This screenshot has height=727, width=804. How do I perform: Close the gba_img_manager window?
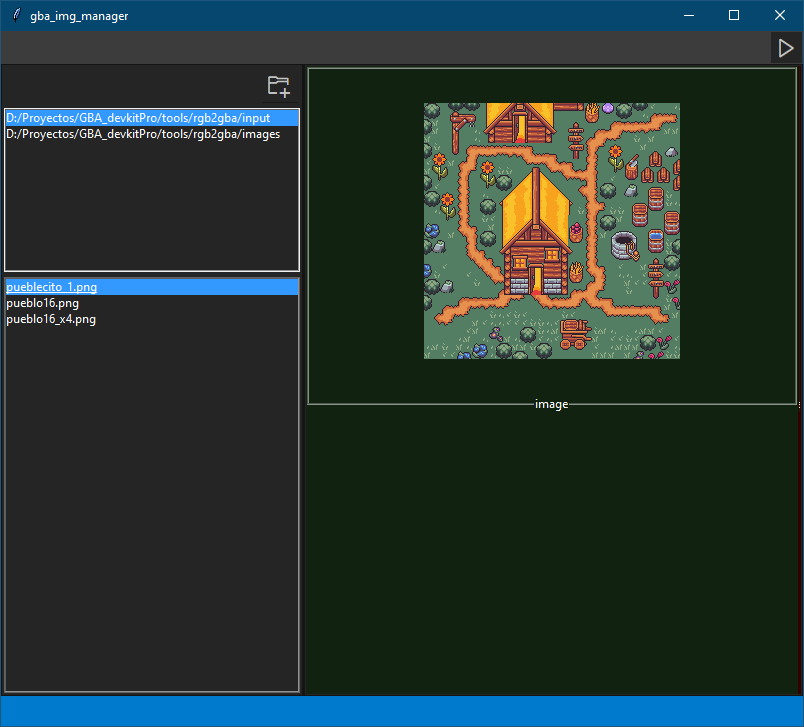click(x=779, y=15)
